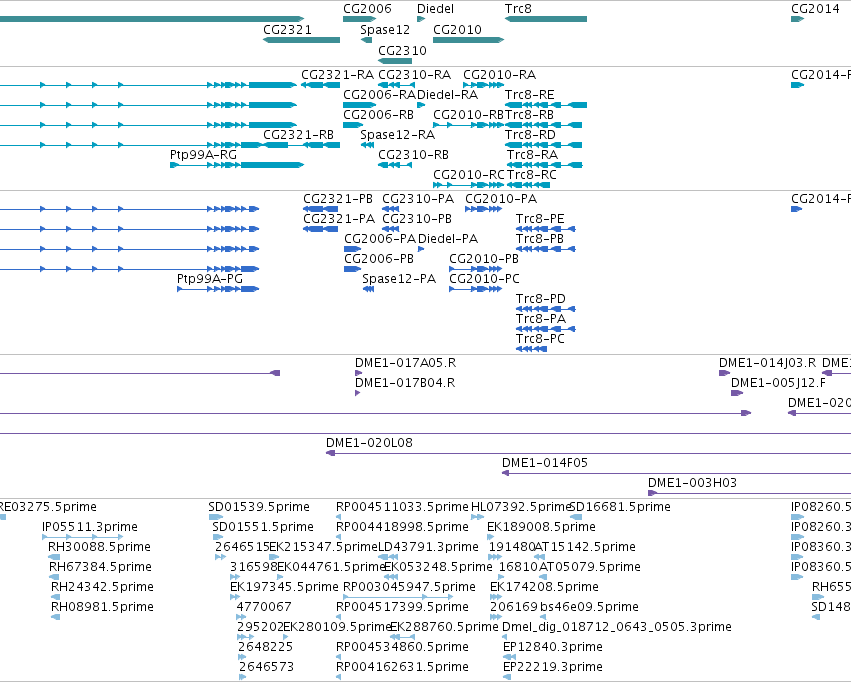
Task: Click the CG2010-RA transcript label
Action: [x=499, y=74]
